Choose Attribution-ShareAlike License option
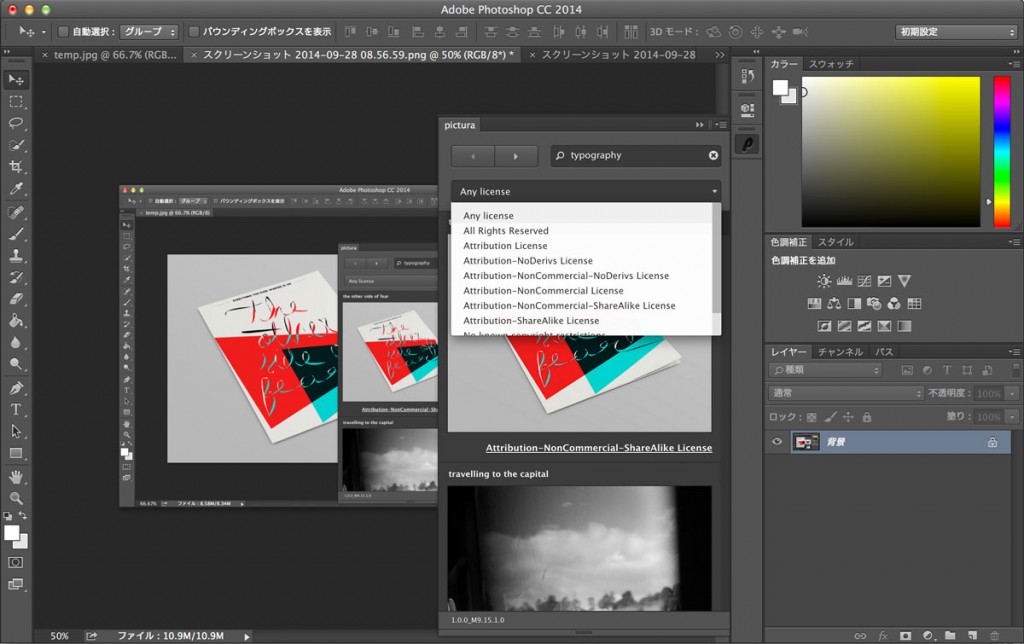This screenshot has width=1024, height=644. pos(531,321)
